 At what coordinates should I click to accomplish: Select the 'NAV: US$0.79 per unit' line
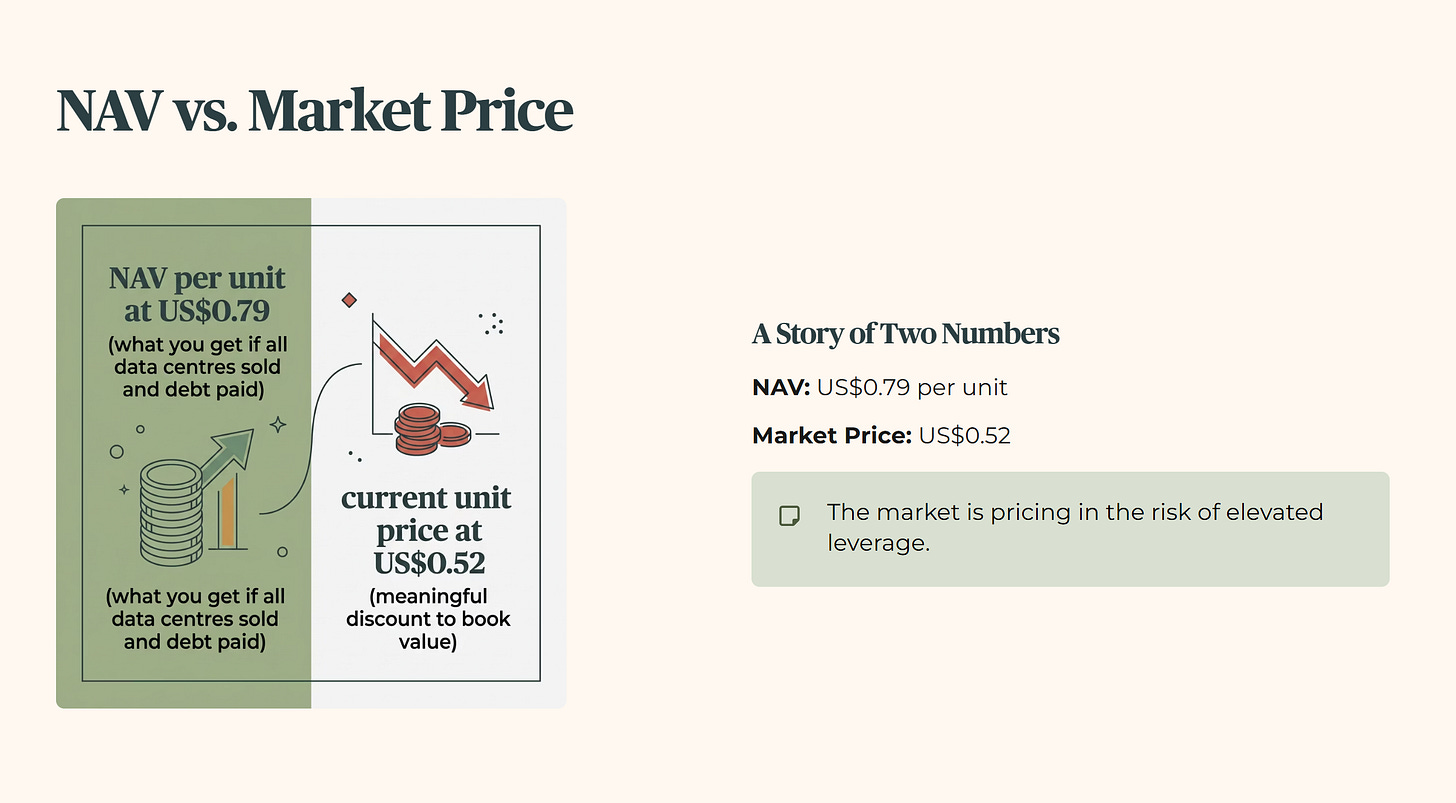[880, 387]
